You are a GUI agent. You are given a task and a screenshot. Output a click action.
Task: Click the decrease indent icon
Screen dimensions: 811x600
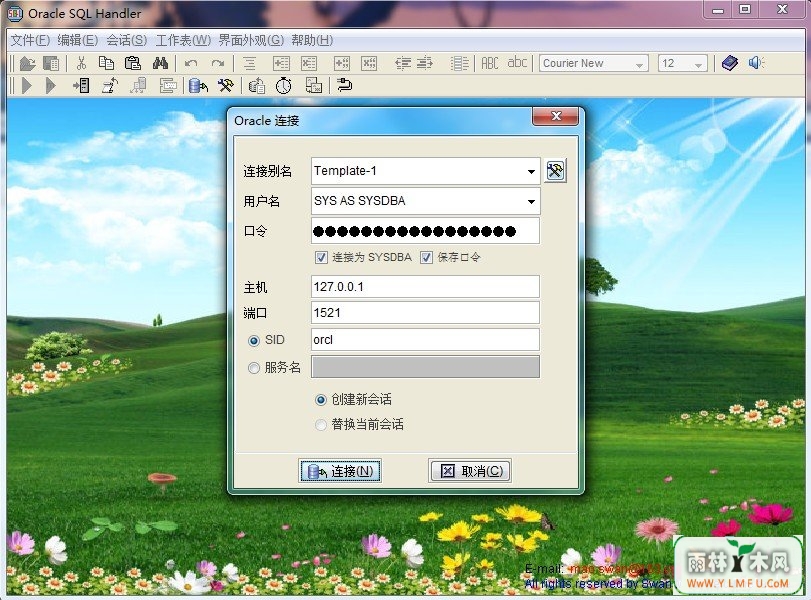click(403, 63)
